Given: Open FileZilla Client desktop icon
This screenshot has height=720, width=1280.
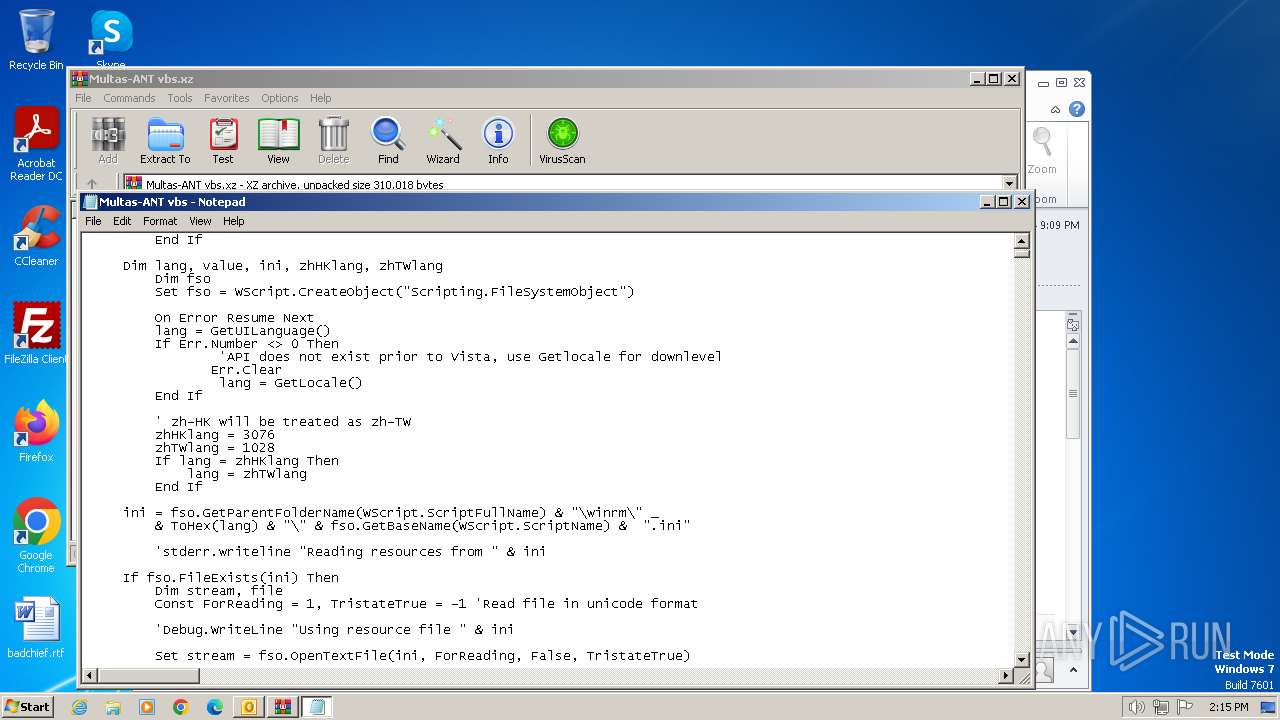Looking at the screenshot, I should (36, 334).
